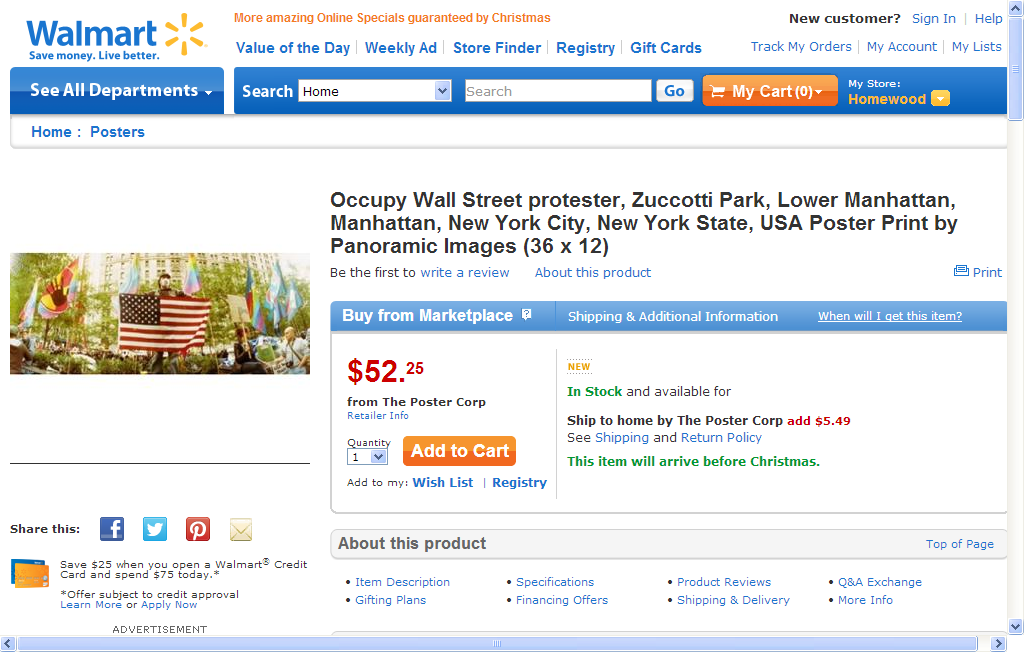Click the search text field
The width and height of the screenshot is (1024, 652).
click(x=558, y=91)
